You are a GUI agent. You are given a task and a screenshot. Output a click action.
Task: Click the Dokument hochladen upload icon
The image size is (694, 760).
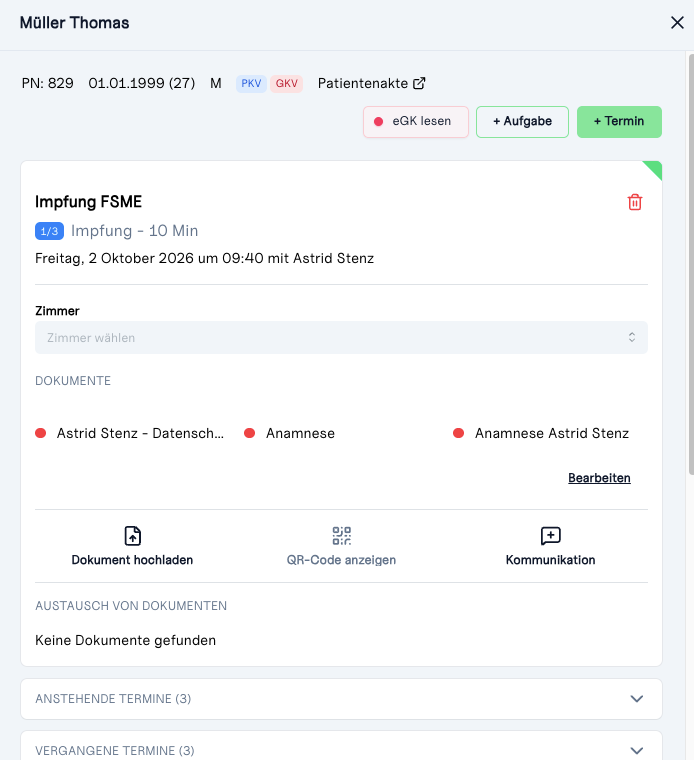point(132,536)
